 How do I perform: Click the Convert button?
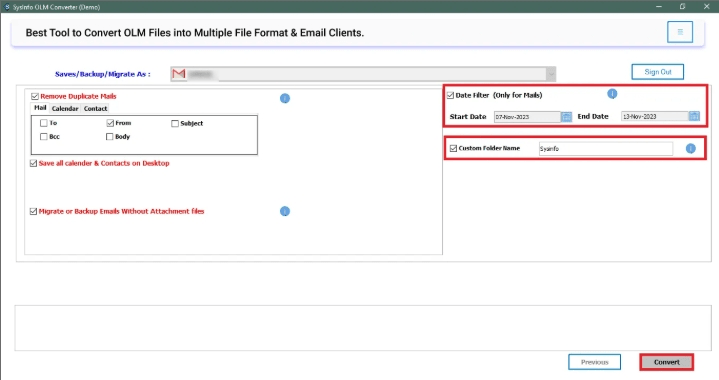tap(667, 362)
